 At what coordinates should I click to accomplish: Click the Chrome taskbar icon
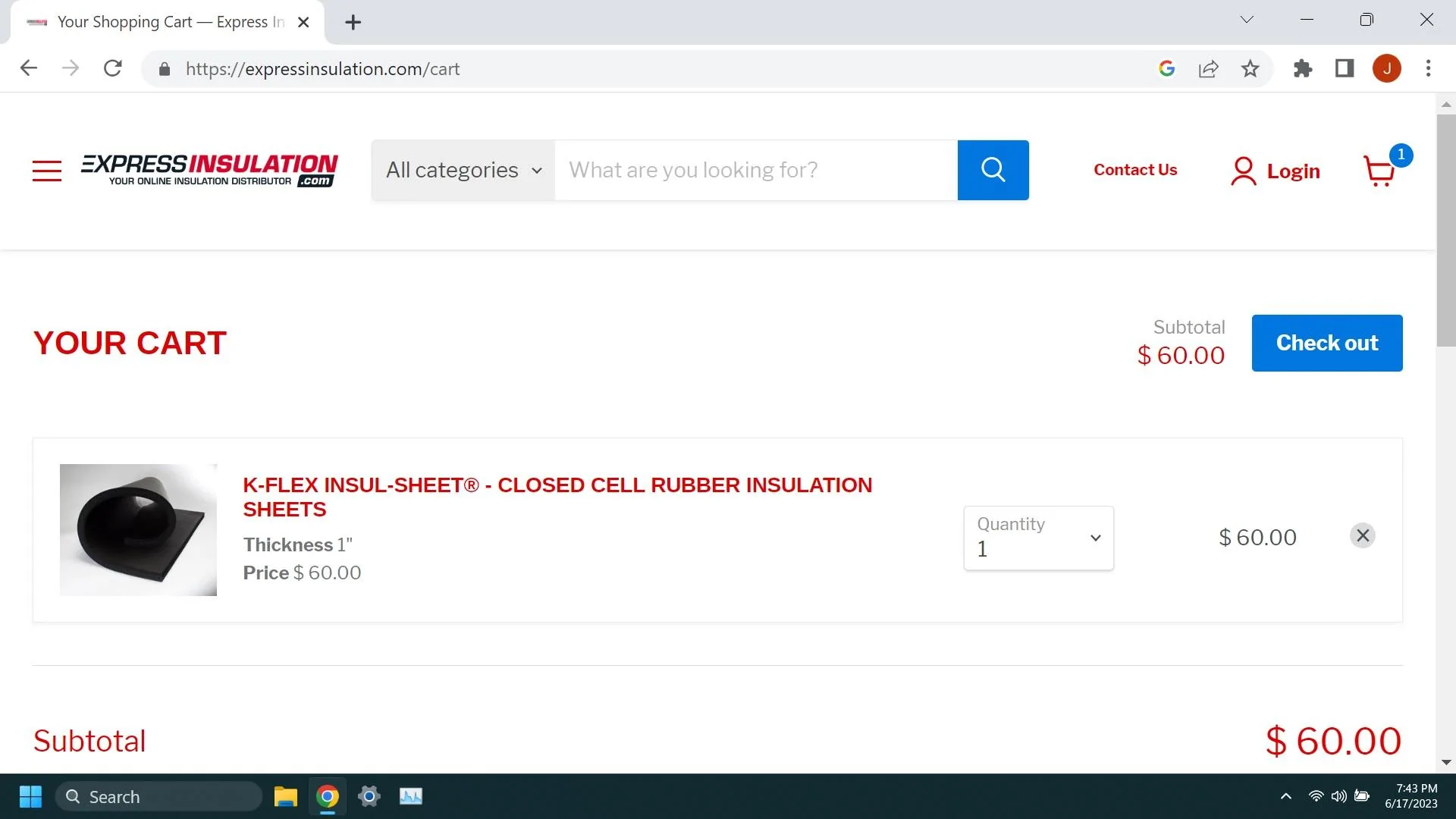coord(328,796)
